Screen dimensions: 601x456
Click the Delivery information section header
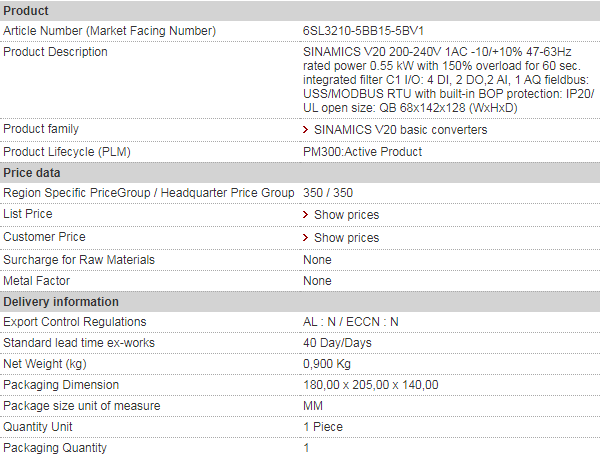pos(300,302)
